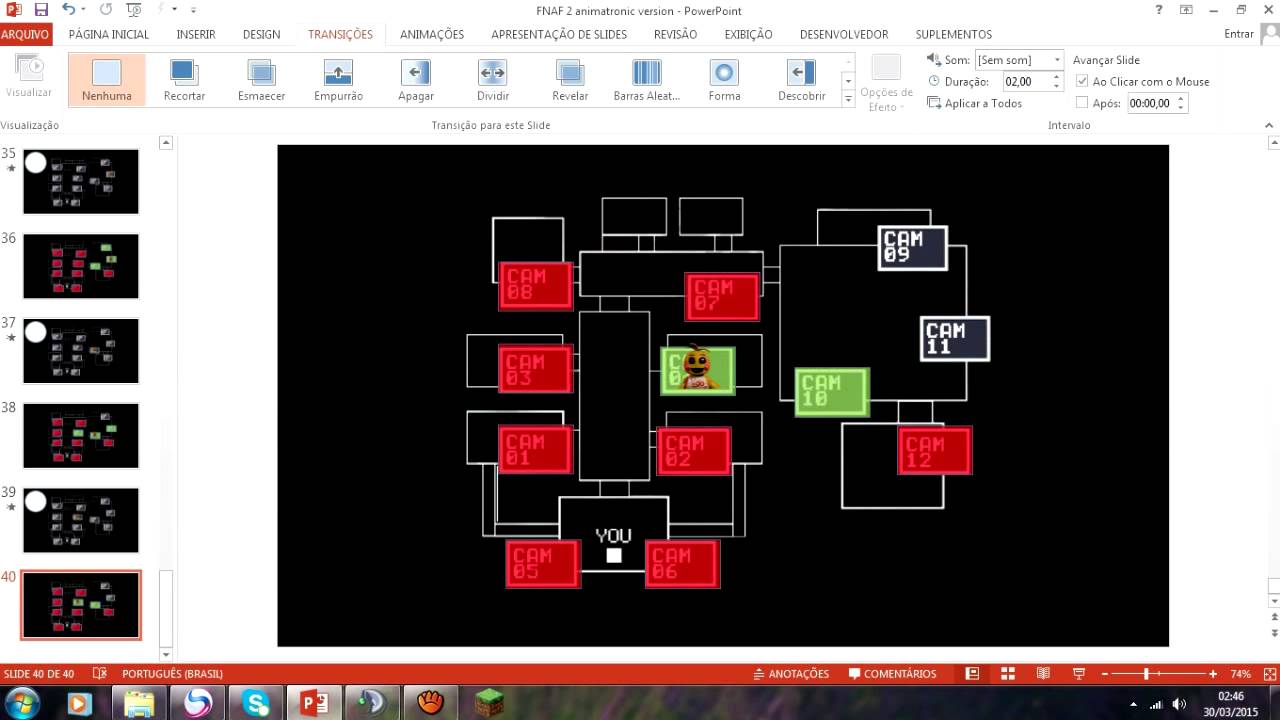Click the spell check icon in status bar
This screenshot has height=720, width=1280.
[x=99, y=674]
